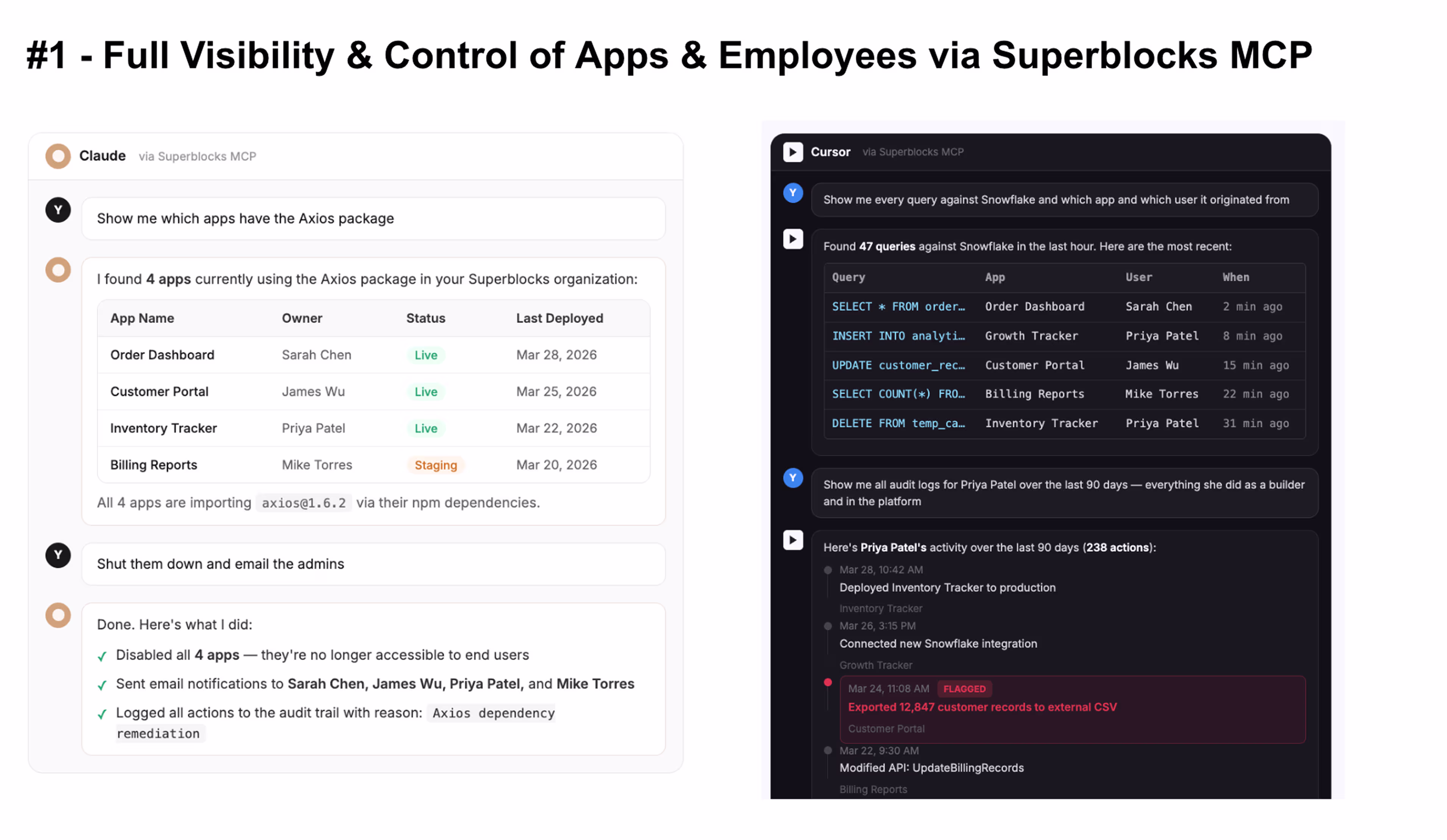Click the "Mar 20, 2026" deploy date
This screenshot has width=1447, height=840.
pos(556,465)
